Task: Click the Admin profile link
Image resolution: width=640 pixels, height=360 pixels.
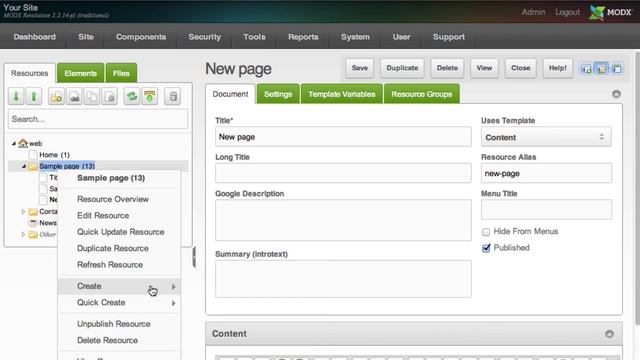Action: click(x=533, y=12)
